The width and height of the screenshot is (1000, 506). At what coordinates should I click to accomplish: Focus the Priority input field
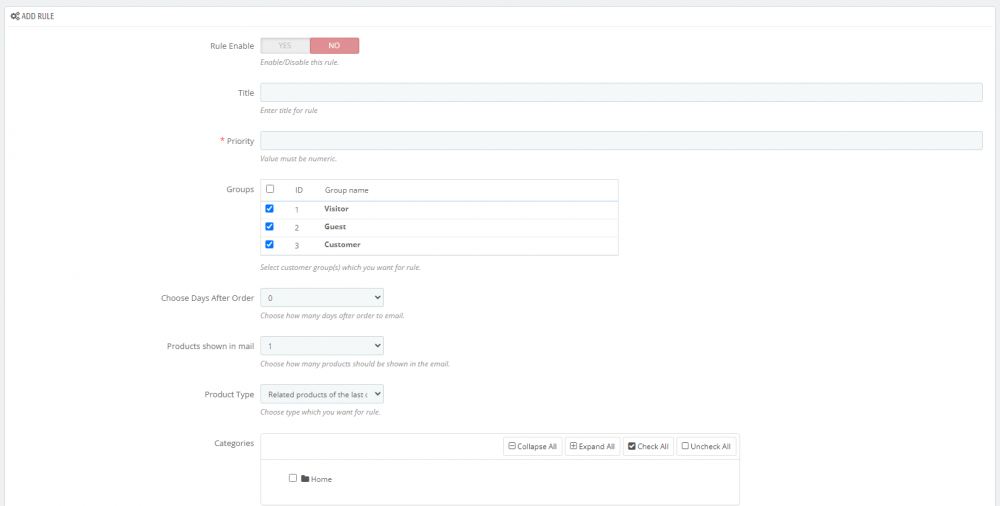tap(621, 140)
